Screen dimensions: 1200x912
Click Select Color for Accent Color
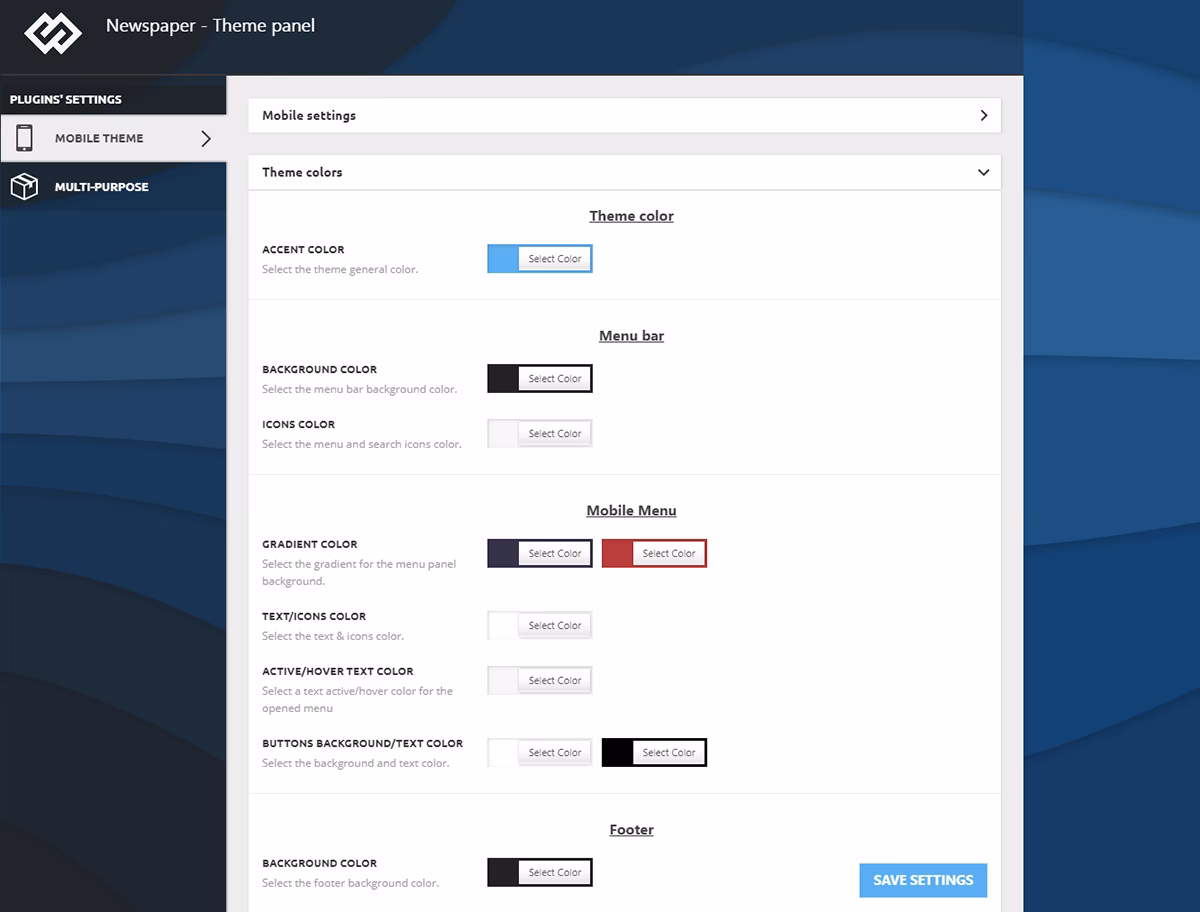(555, 259)
